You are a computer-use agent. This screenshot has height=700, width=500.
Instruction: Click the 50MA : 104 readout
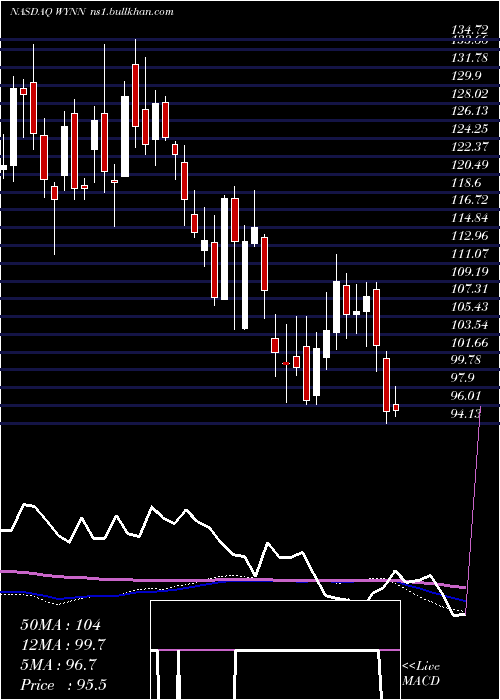click(x=61, y=625)
